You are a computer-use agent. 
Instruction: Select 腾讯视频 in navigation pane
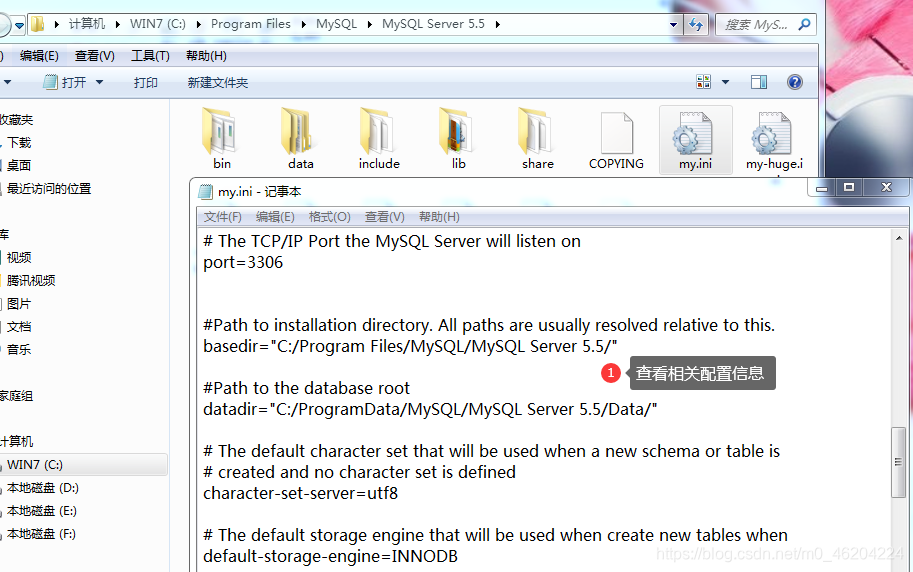(31, 281)
